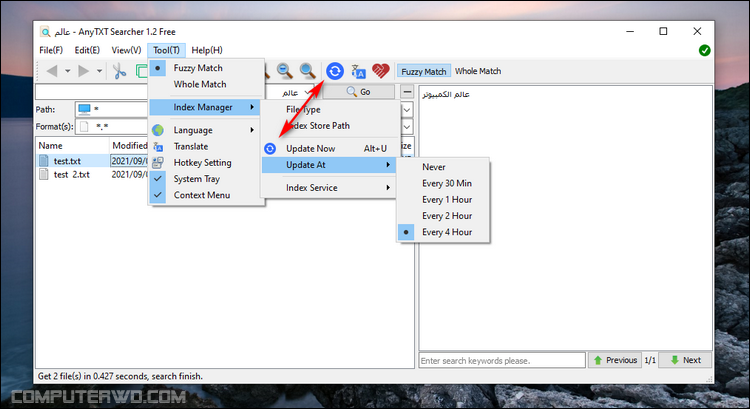Image resolution: width=750 pixels, height=409 pixels.
Task: Open the Help(H) menu
Action: click(x=207, y=50)
